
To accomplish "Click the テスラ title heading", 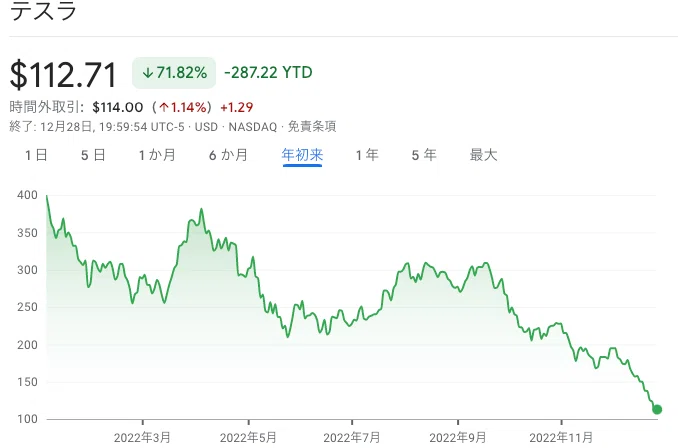I will [43, 10].
